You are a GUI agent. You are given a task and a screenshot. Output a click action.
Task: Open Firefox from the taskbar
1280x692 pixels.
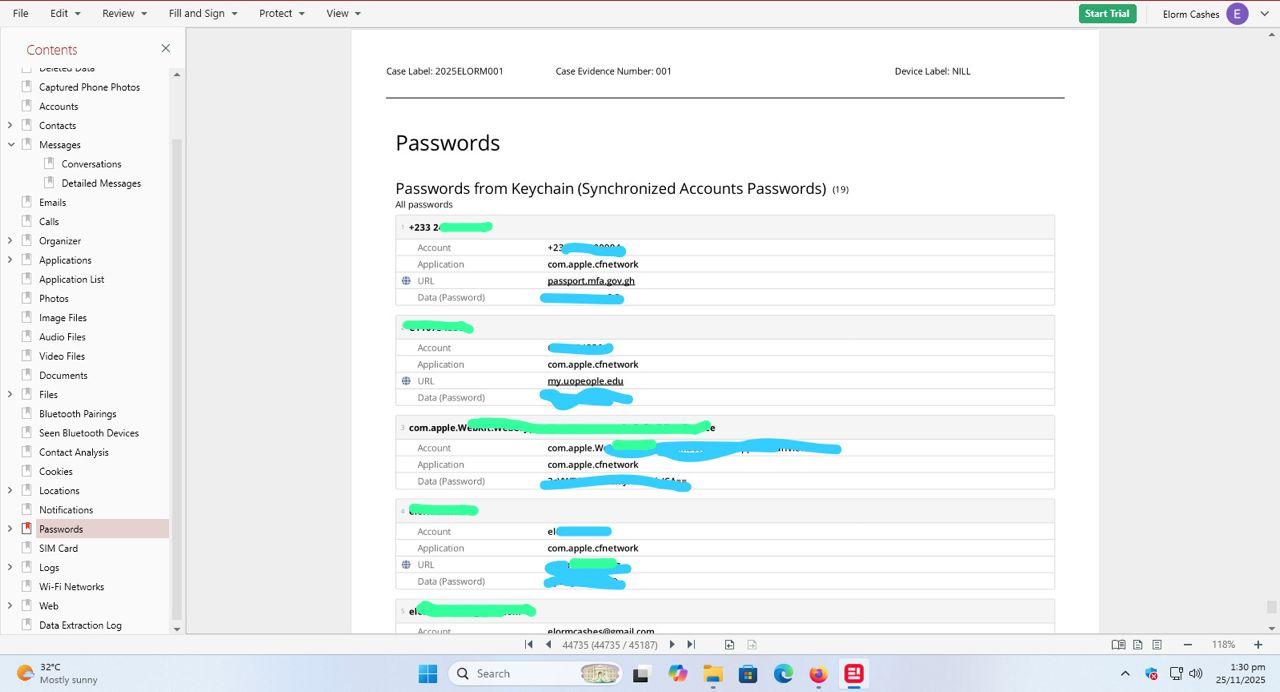coord(818,674)
